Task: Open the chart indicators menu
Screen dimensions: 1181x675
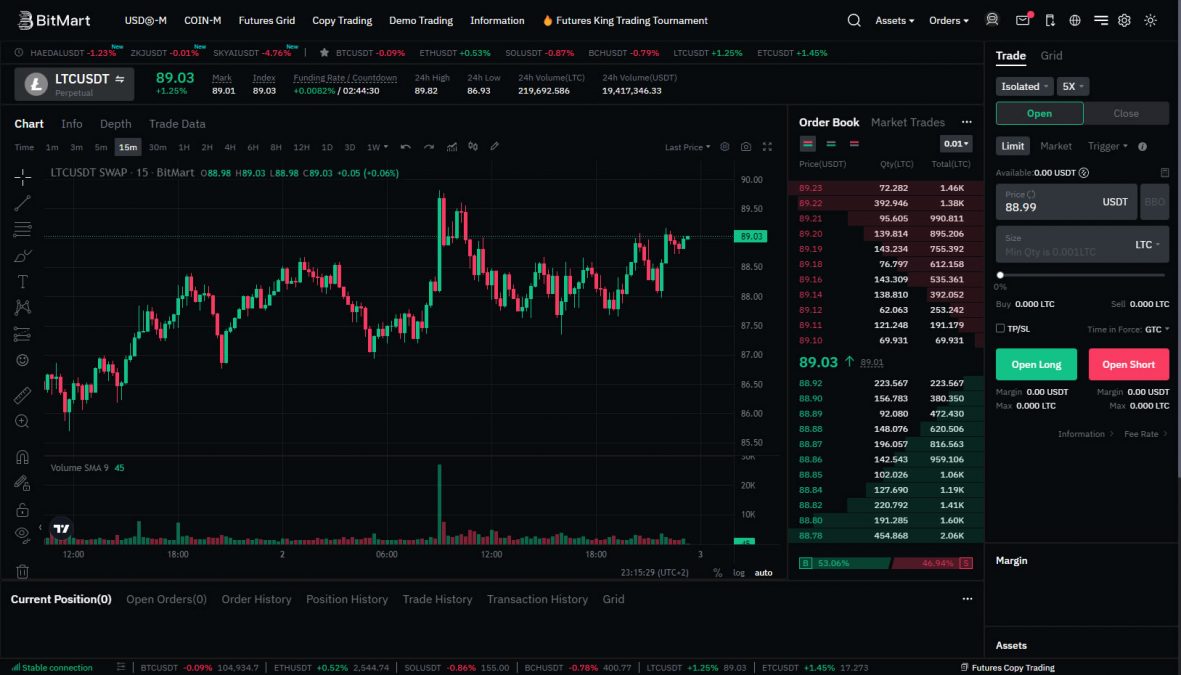Action: pos(452,147)
